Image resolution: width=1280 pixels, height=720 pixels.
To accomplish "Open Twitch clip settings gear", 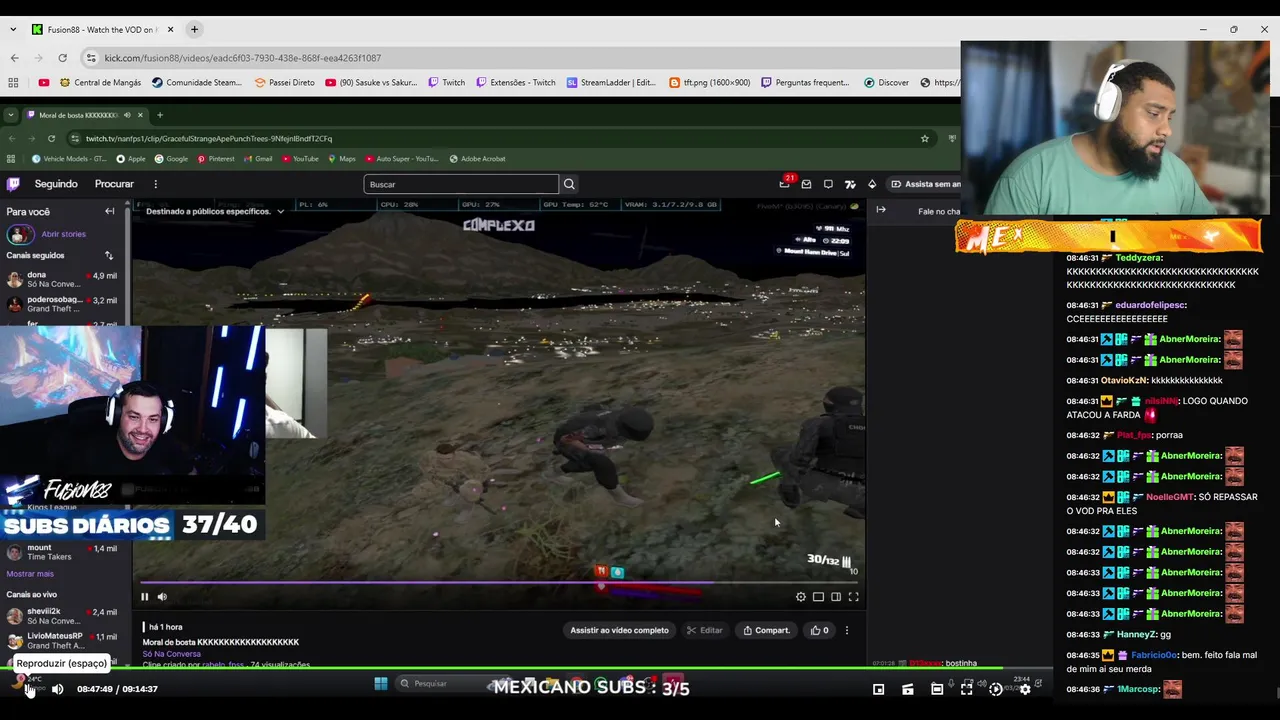I will pos(800,597).
